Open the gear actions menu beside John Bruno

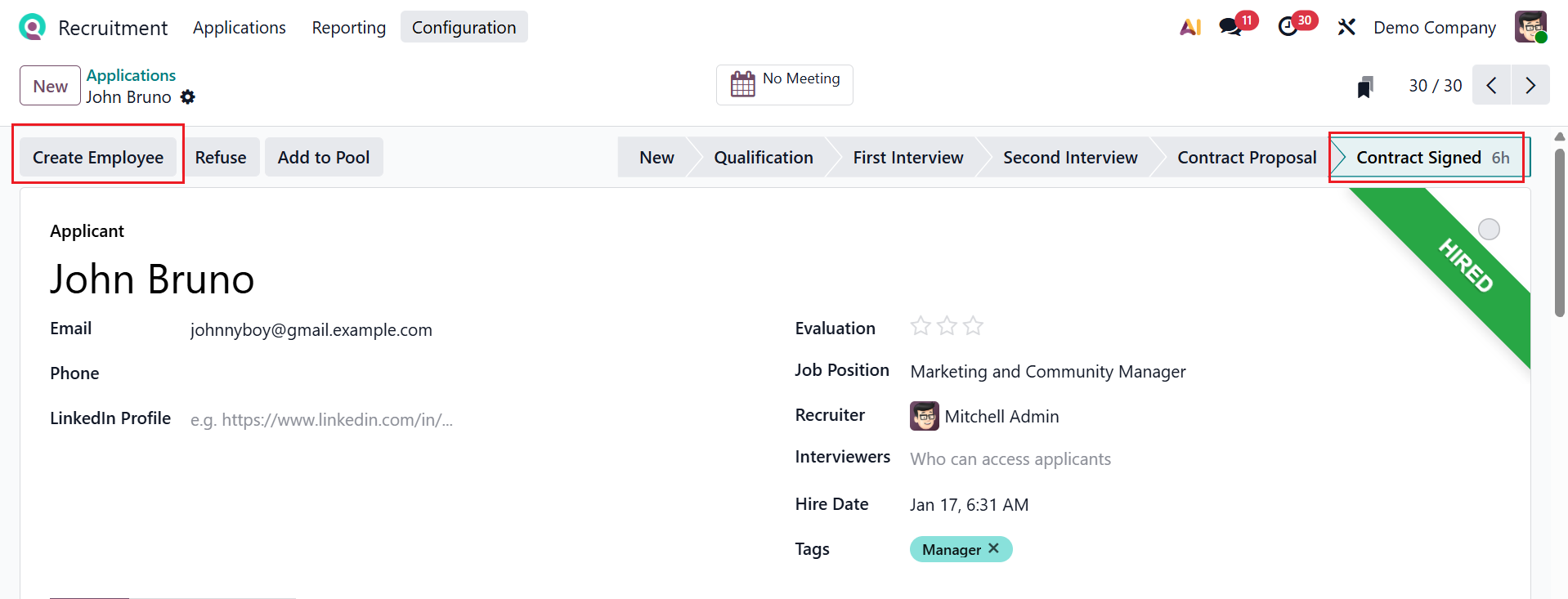[x=188, y=97]
